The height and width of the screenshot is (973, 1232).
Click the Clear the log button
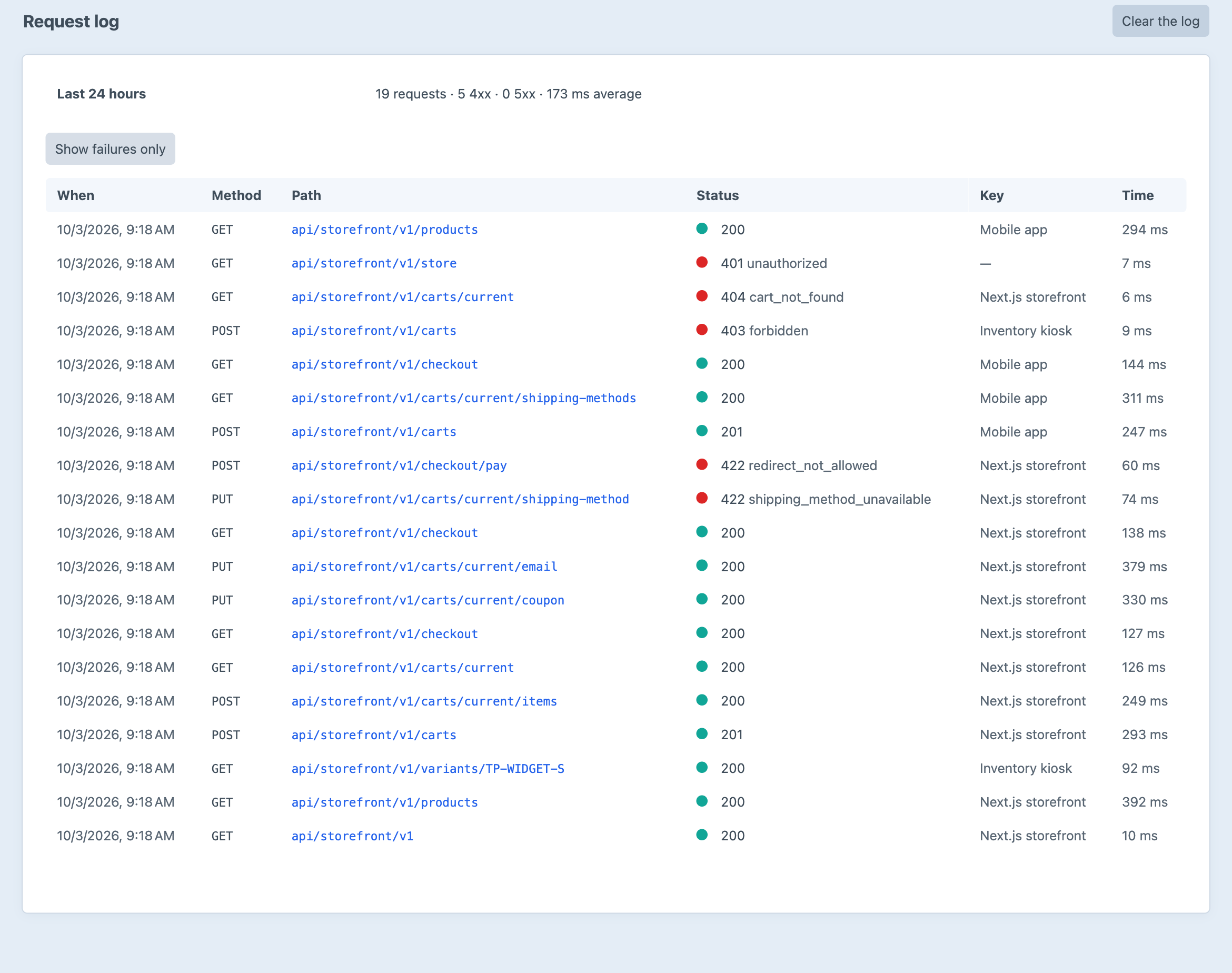1160,21
